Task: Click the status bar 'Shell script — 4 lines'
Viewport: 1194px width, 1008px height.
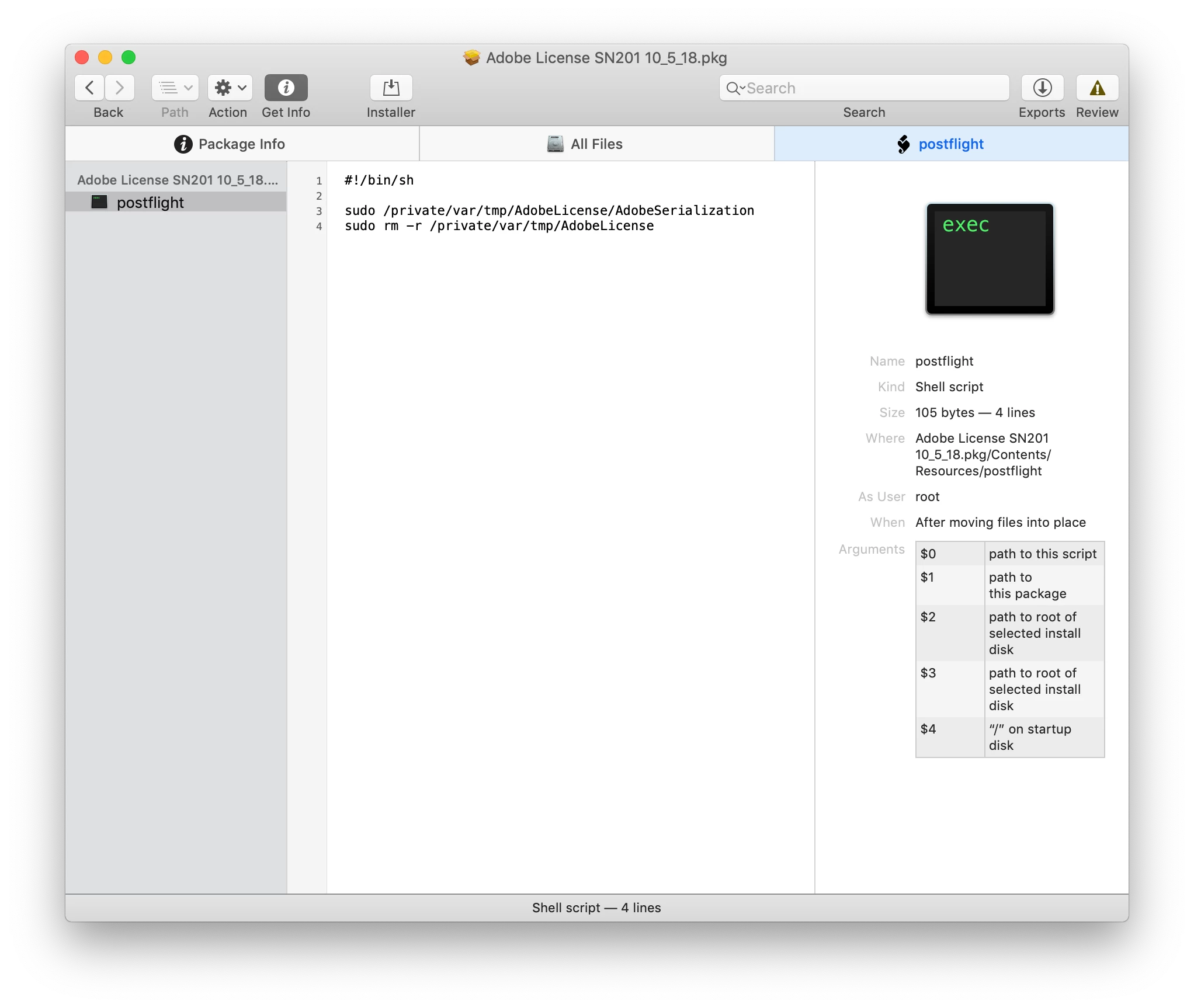Action: pos(596,908)
